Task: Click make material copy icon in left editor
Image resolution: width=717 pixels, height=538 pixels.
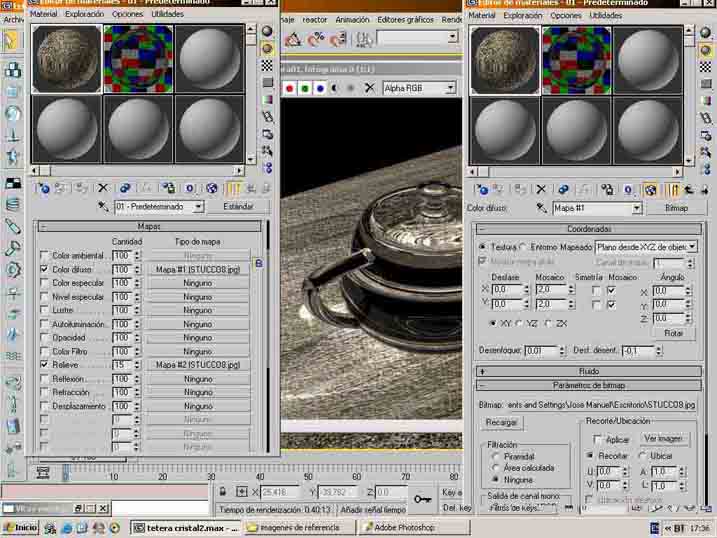Action: (124, 188)
